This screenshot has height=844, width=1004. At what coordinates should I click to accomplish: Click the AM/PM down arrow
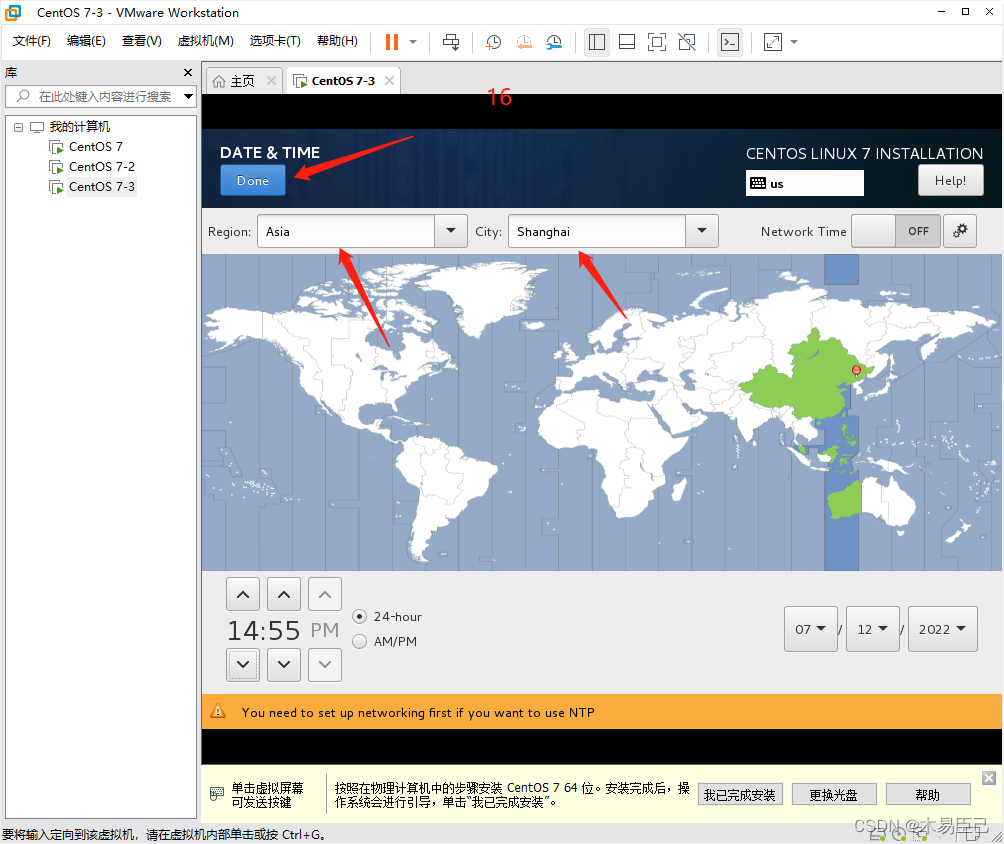point(325,665)
